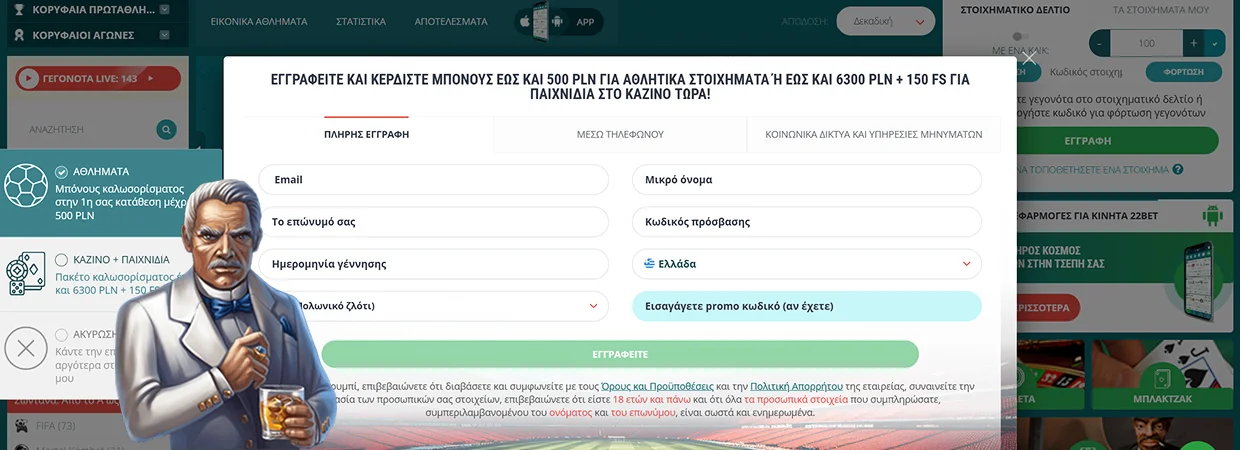This screenshot has height=450, width=1240.
Task: Toggle the one-click bet switch
Action: pos(1018,36)
